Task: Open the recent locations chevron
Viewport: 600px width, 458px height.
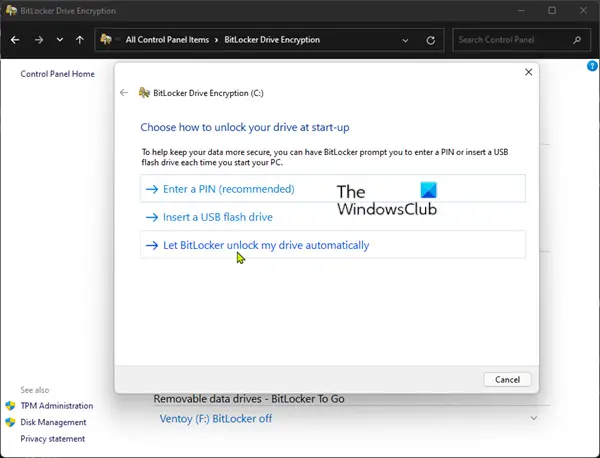Action: (x=60, y=40)
